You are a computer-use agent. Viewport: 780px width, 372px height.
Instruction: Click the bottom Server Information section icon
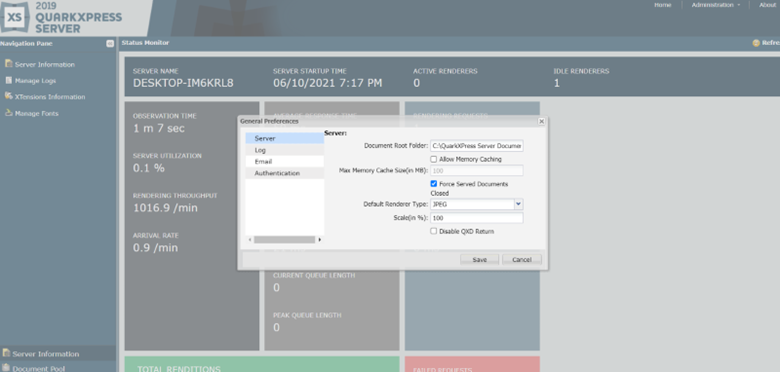[6, 353]
